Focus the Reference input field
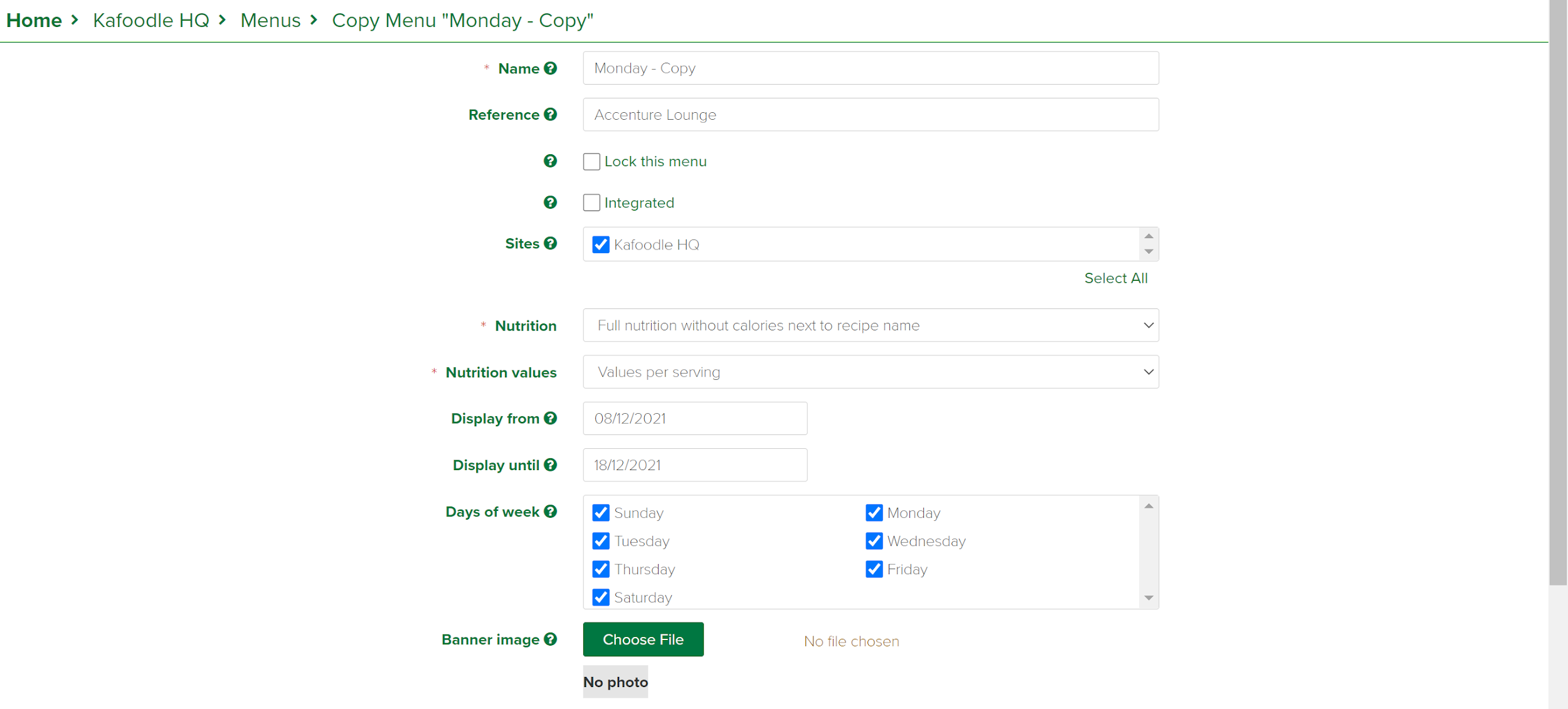This screenshot has height=709, width=1568. 871,115
